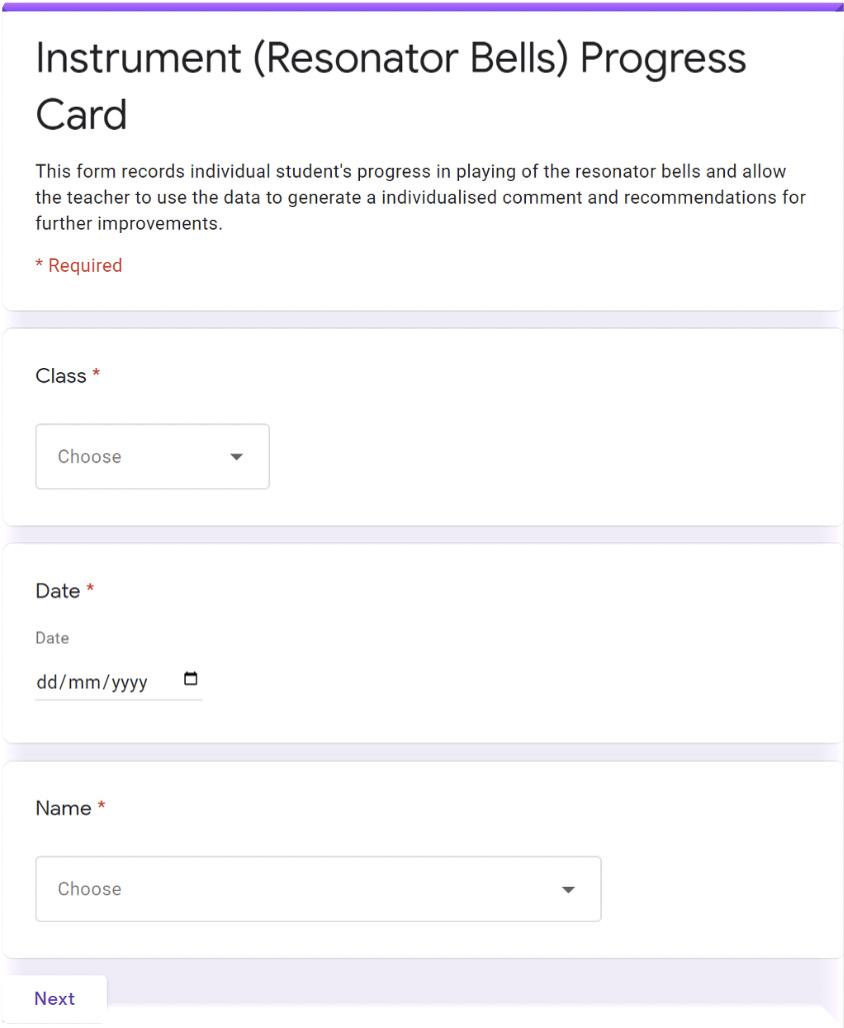
Task: Click the "Name" question label
Action: pyautogui.click(x=63, y=808)
